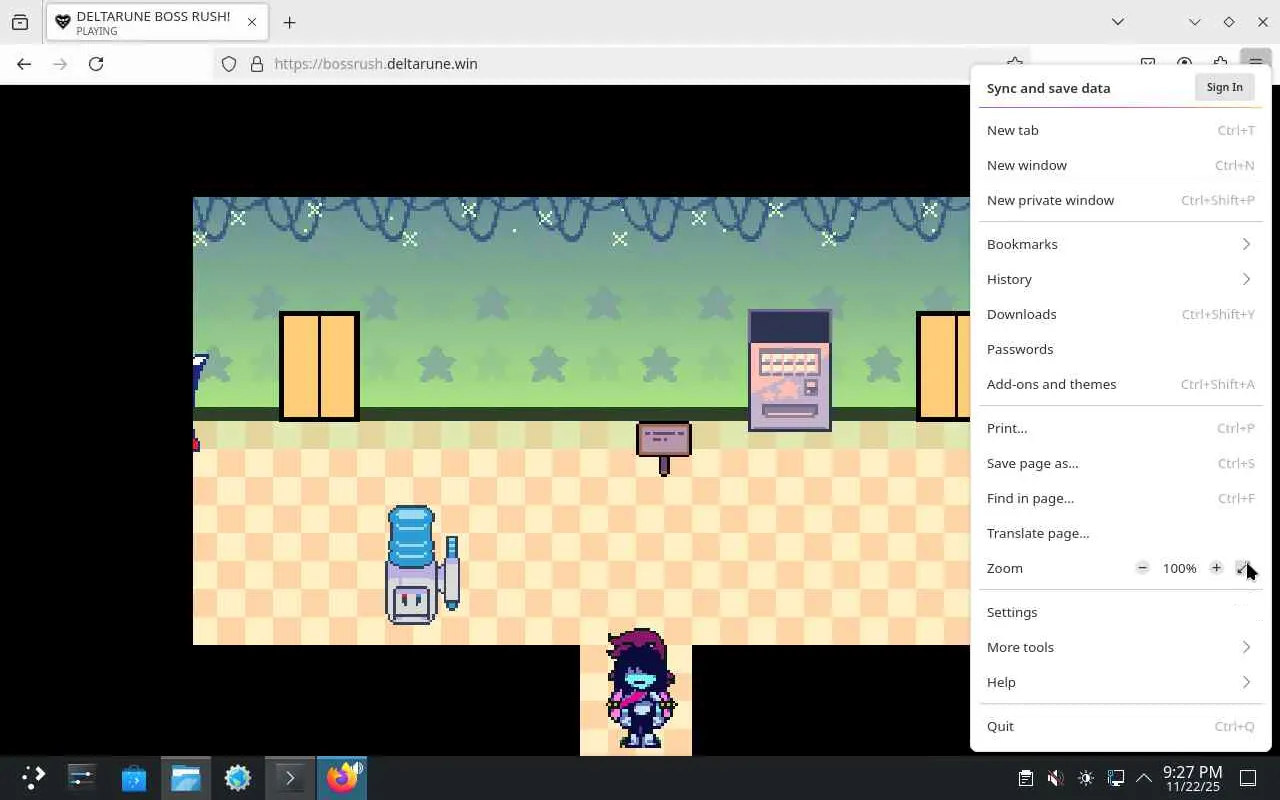Choose Find in page...
This screenshot has width=1280, height=800.
1120,498
